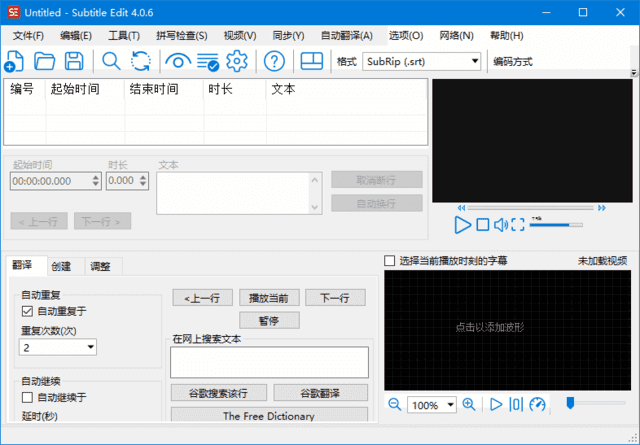Click fast-forward double-arrow under video
640x445 pixels.
(x=602, y=208)
